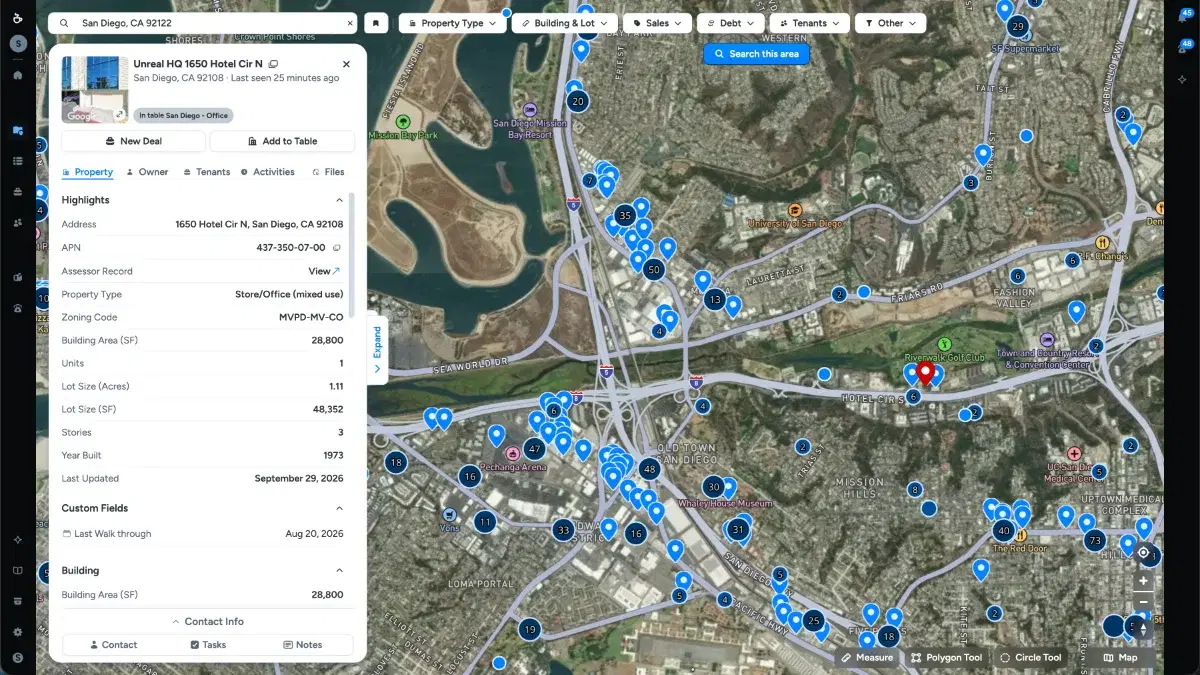Expand the Contact Info section
The height and width of the screenshot is (675, 1200).
(208, 621)
